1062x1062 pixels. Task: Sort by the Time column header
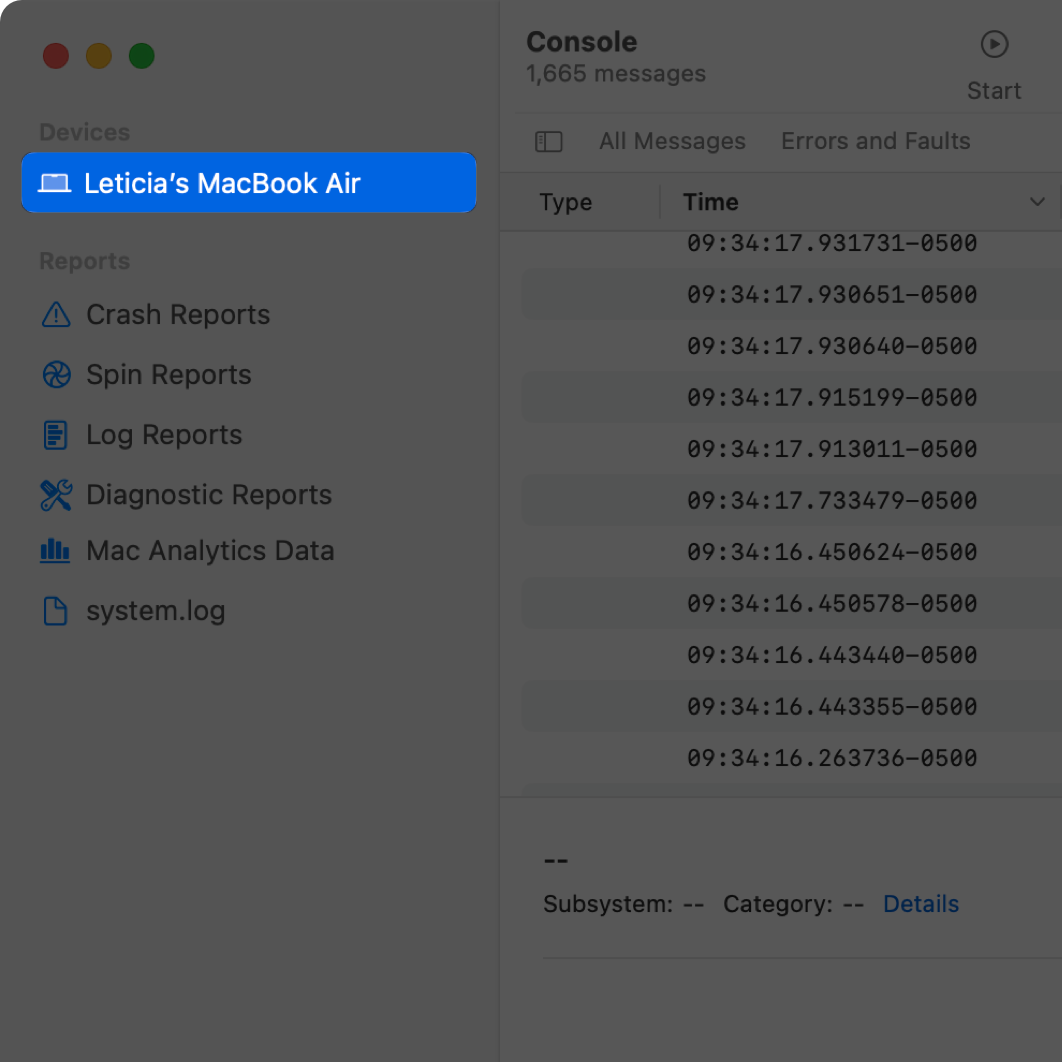click(711, 202)
